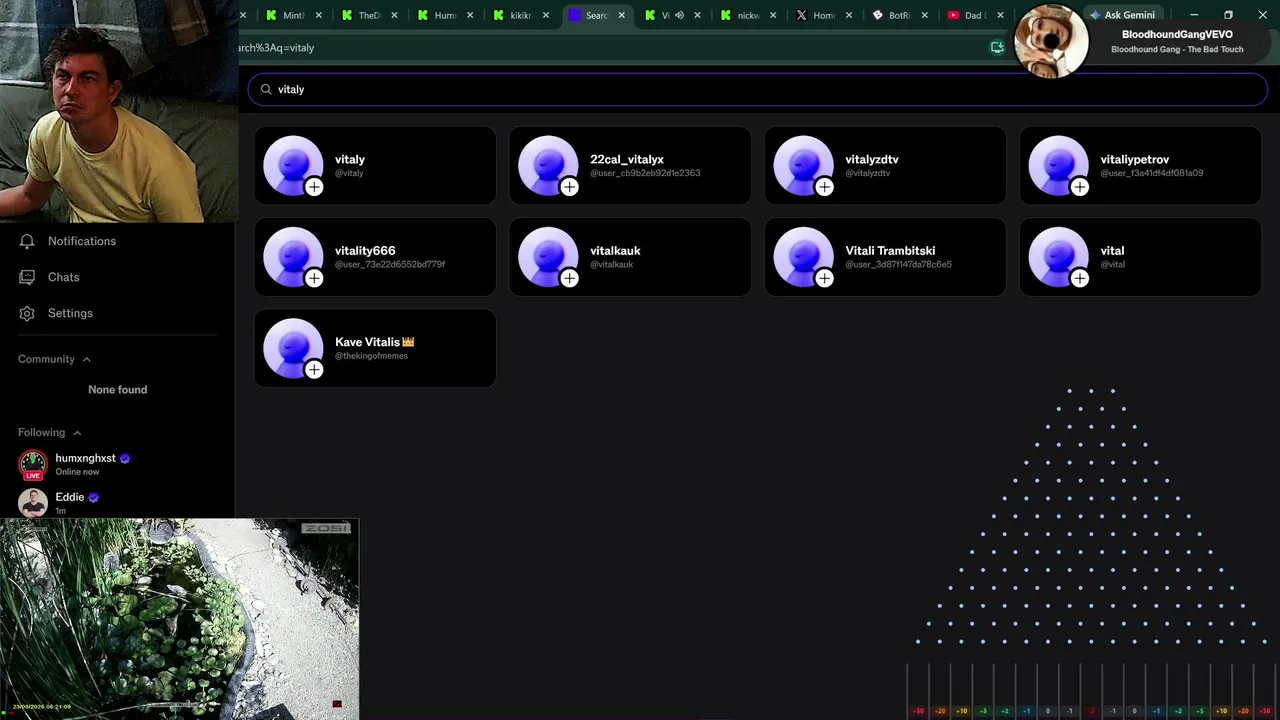Mute the audio-playing Kick tab
The height and width of the screenshot is (720, 1280).
click(x=679, y=15)
